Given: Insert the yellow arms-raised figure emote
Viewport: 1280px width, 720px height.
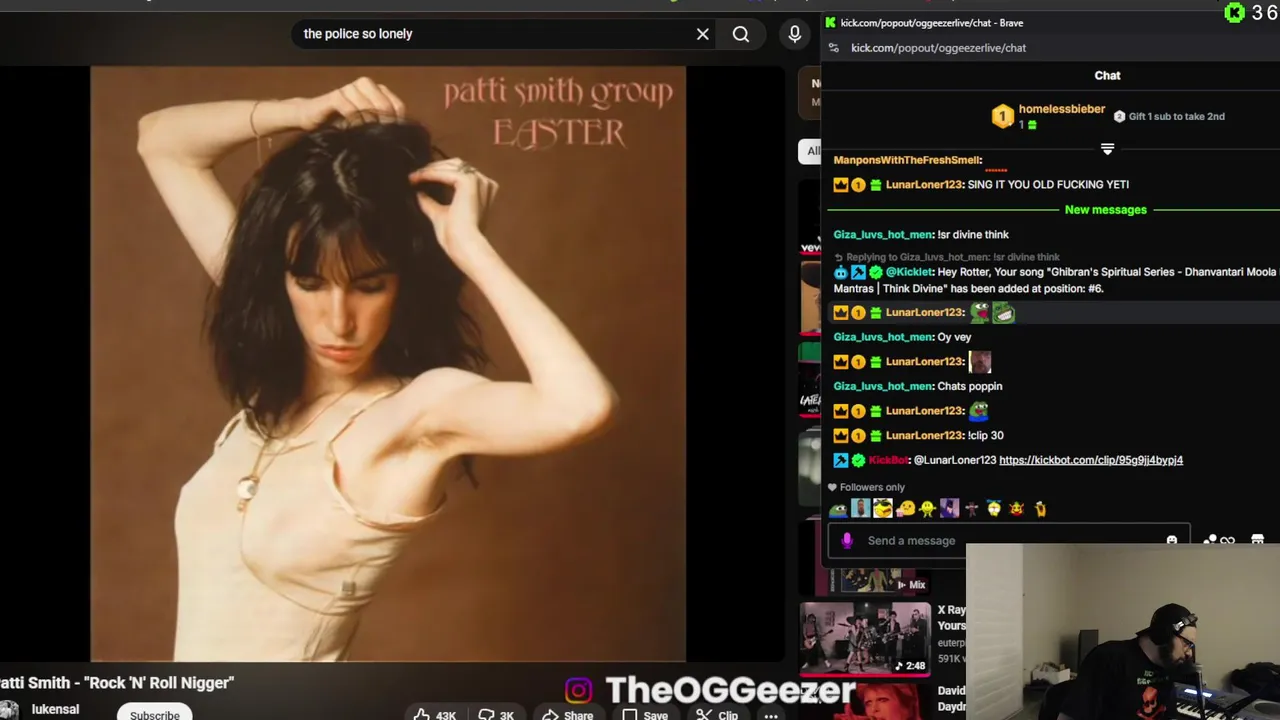Looking at the screenshot, I should (1040, 509).
